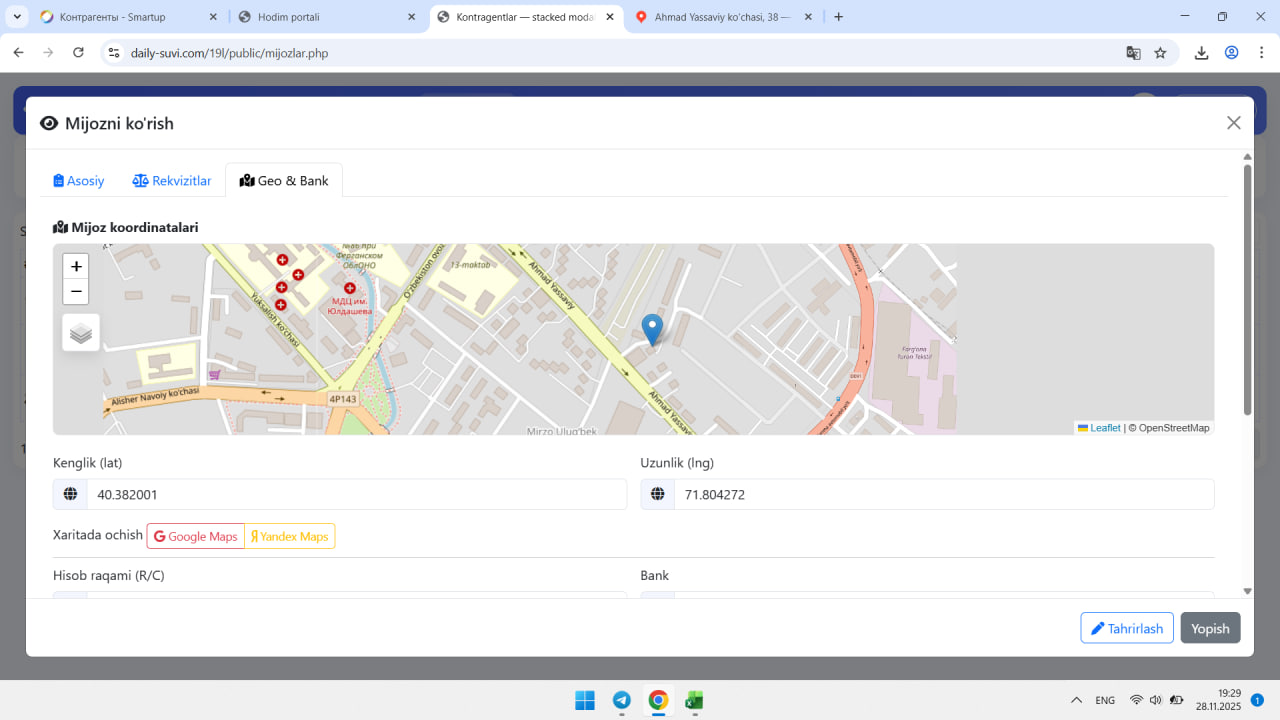This screenshot has width=1280, height=720.
Task: Reload the current page
Action: pyautogui.click(x=78, y=53)
